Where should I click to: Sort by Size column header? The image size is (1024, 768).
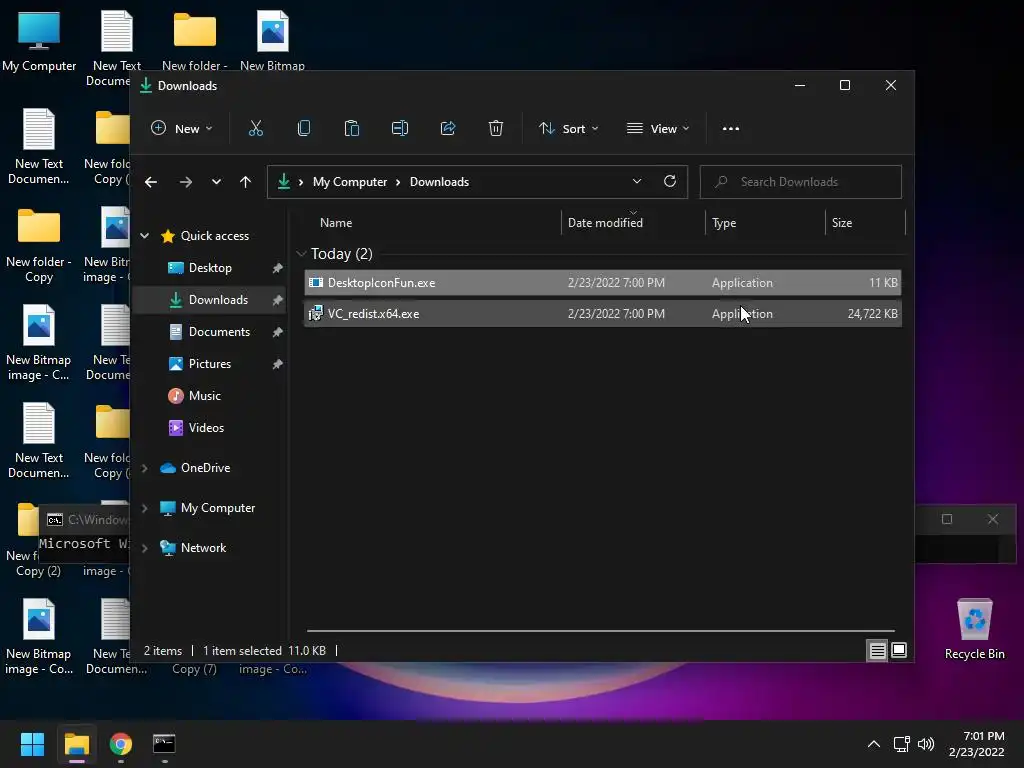(865, 223)
